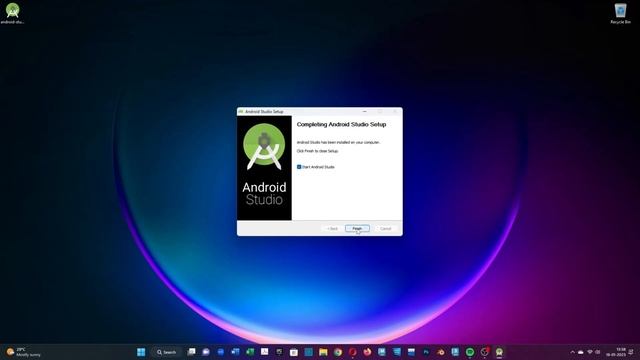Launch Google Chrome from the taskbar
640x360 pixels.
(338, 352)
